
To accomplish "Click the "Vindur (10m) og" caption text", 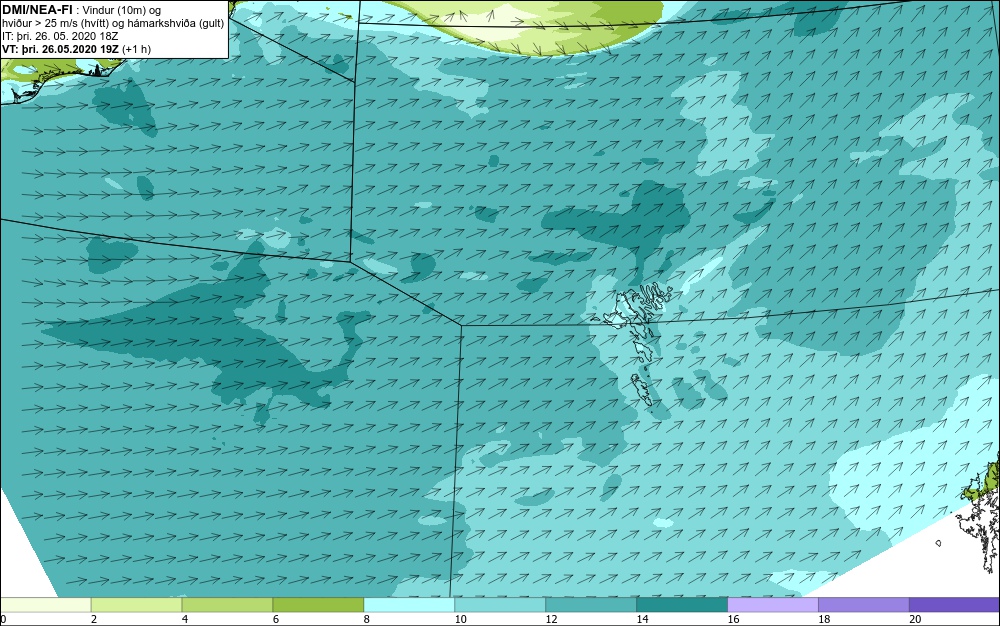I will click(x=122, y=10).
